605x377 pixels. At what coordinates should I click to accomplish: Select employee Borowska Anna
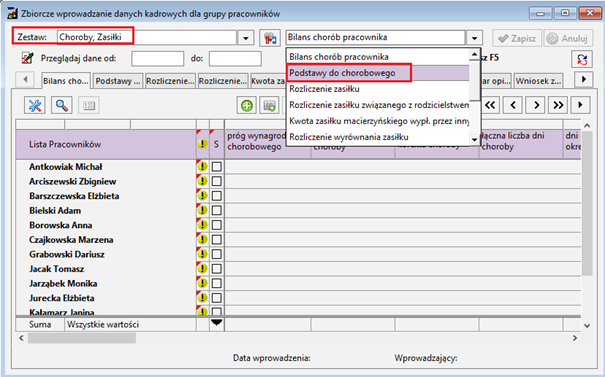pos(61,225)
